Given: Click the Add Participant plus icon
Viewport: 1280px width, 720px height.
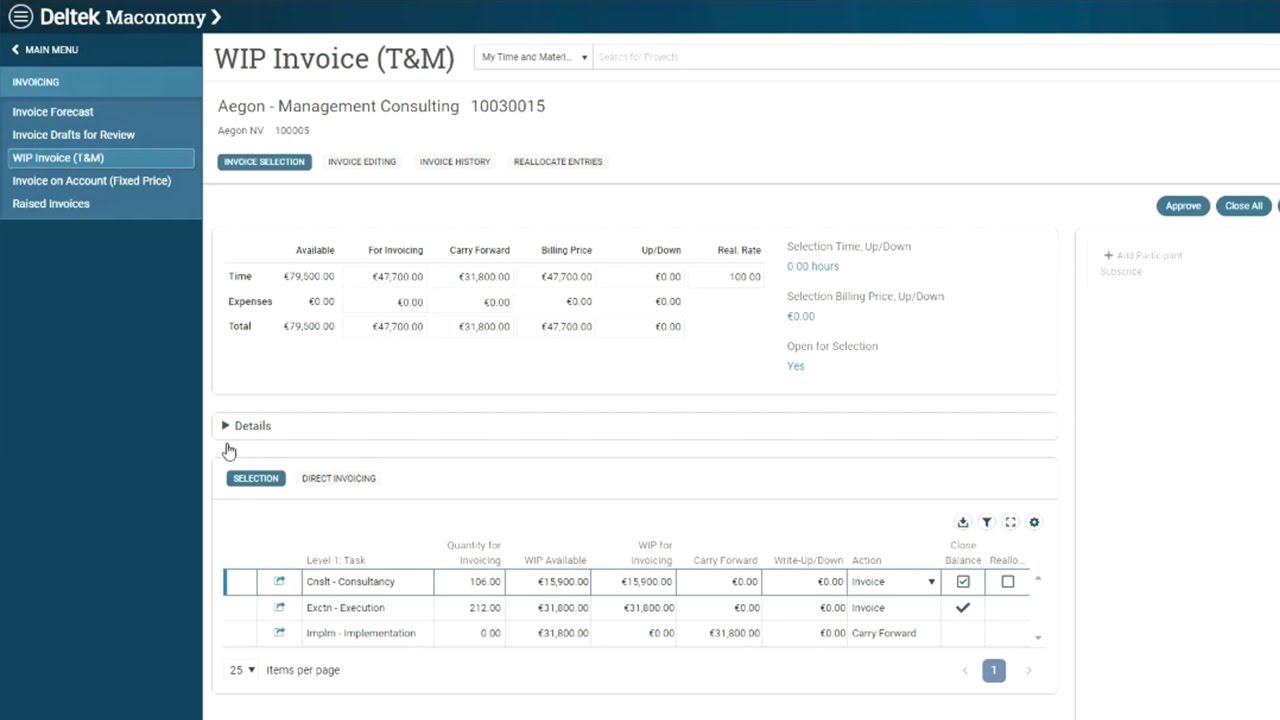Looking at the screenshot, I should pyautogui.click(x=1108, y=256).
